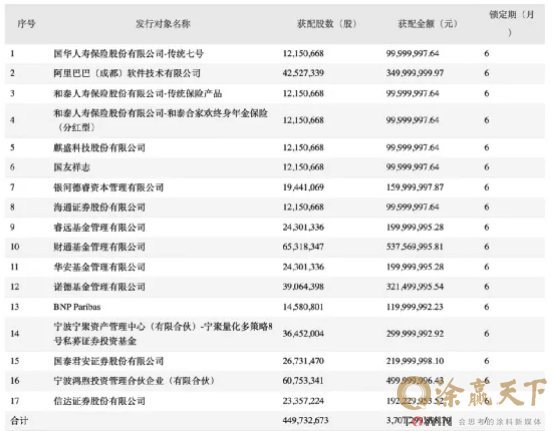Select share count 36,452,004

pos(303,333)
